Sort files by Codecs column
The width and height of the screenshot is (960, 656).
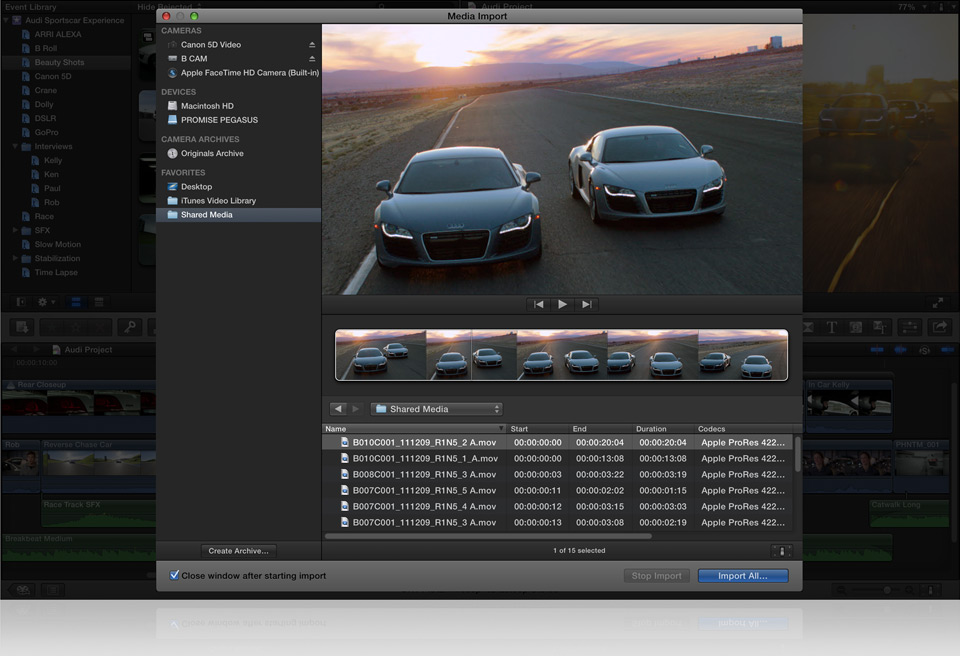pyautogui.click(x=744, y=429)
